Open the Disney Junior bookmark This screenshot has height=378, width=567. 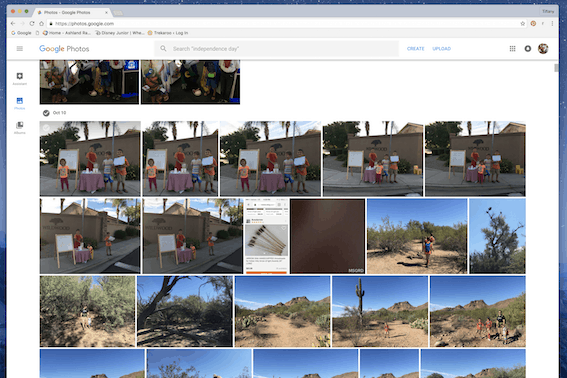120,33
